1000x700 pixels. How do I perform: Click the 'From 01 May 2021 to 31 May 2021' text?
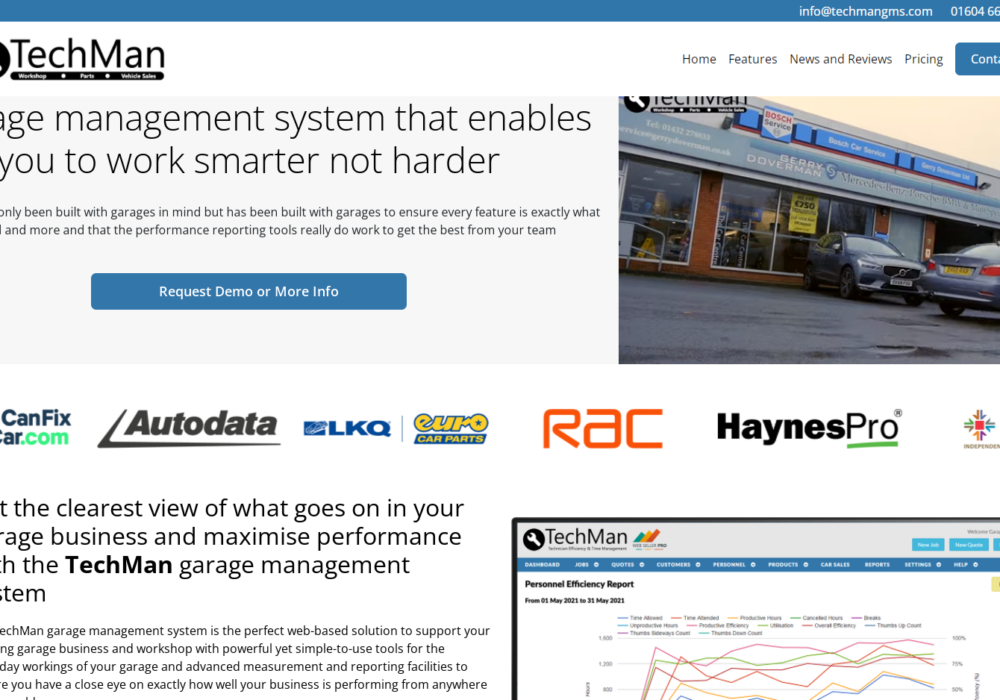point(575,601)
